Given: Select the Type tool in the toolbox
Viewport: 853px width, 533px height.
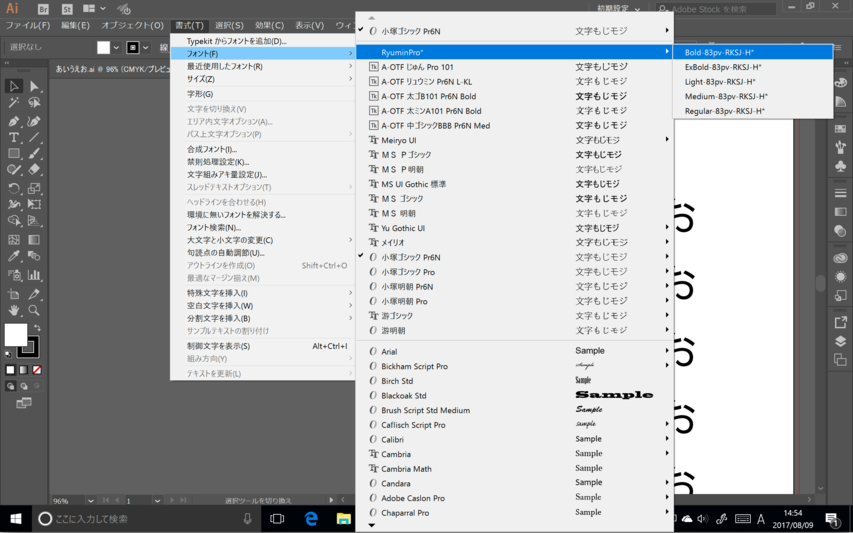Looking at the screenshot, I should point(14,138).
